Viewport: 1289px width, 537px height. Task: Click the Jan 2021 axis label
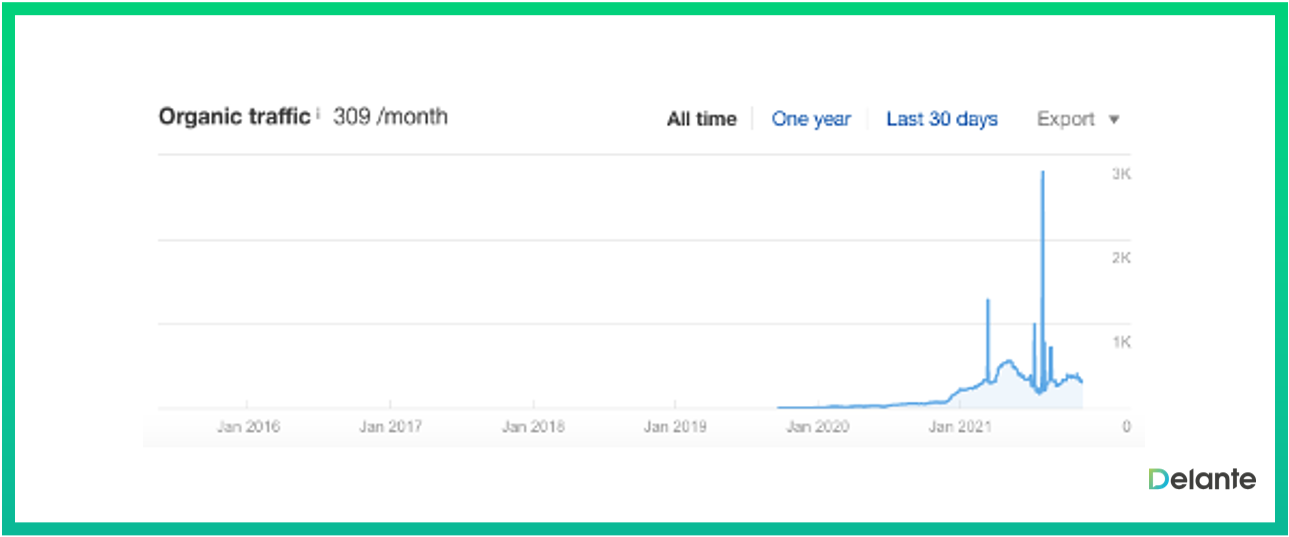(x=960, y=427)
